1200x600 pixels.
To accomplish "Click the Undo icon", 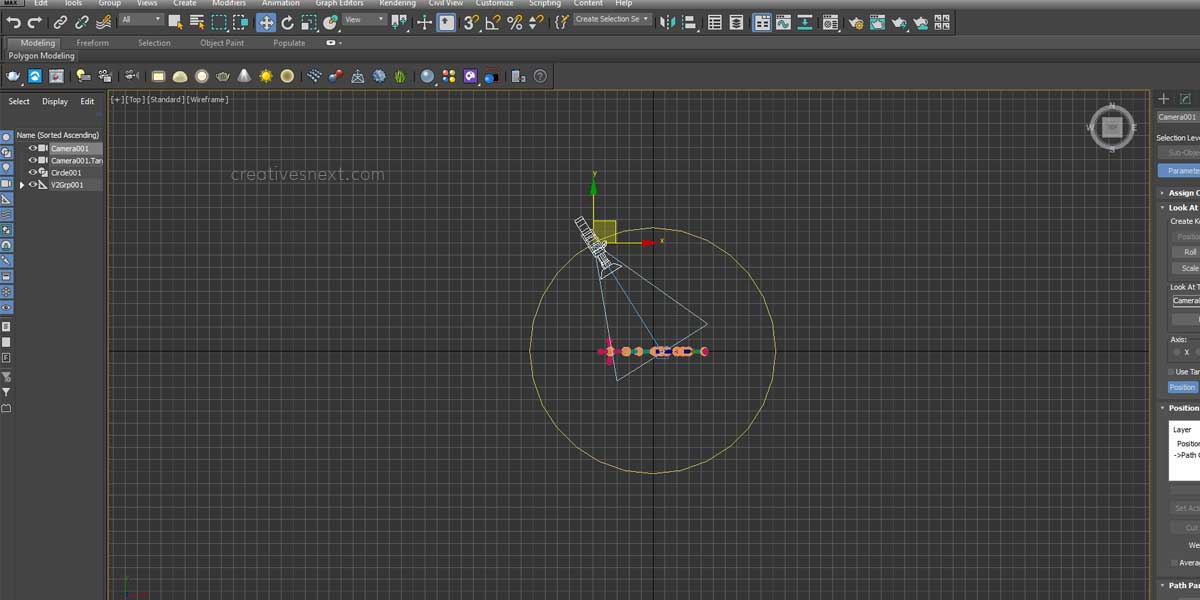I will (x=15, y=20).
